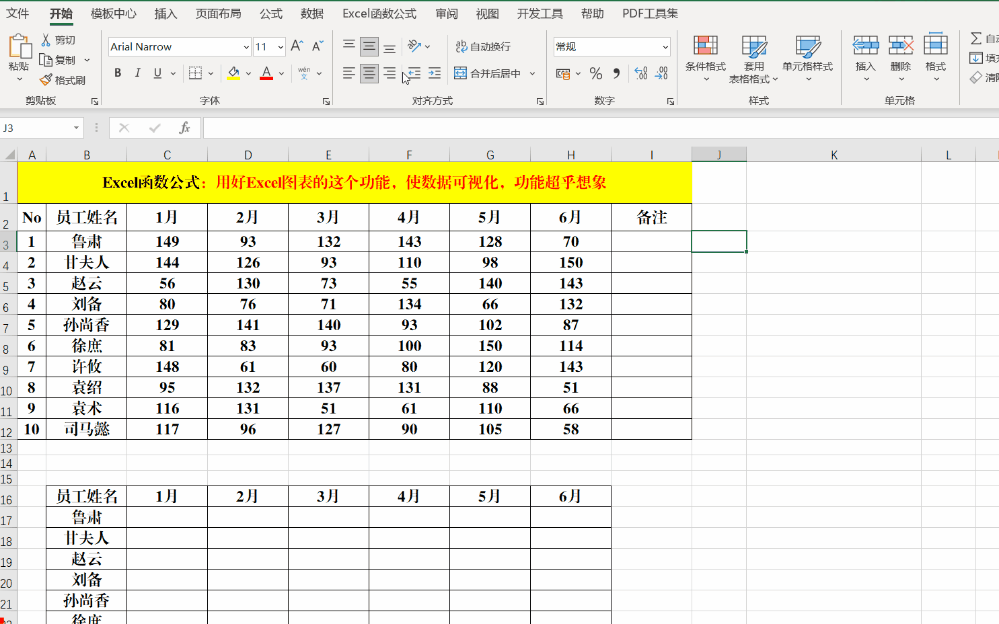The image size is (999, 624).
Task: Click 合并后居中 merge and center
Action: 487,73
